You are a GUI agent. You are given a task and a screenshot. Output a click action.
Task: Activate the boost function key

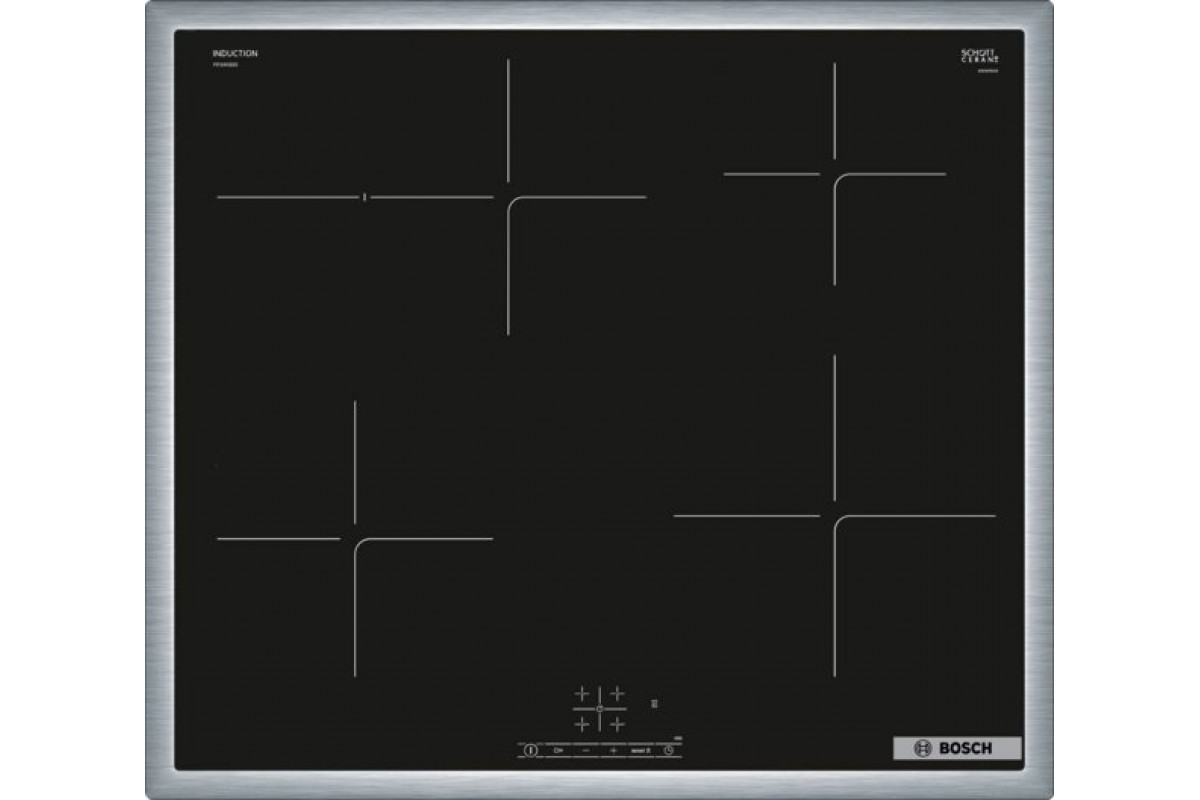click(640, 749)
